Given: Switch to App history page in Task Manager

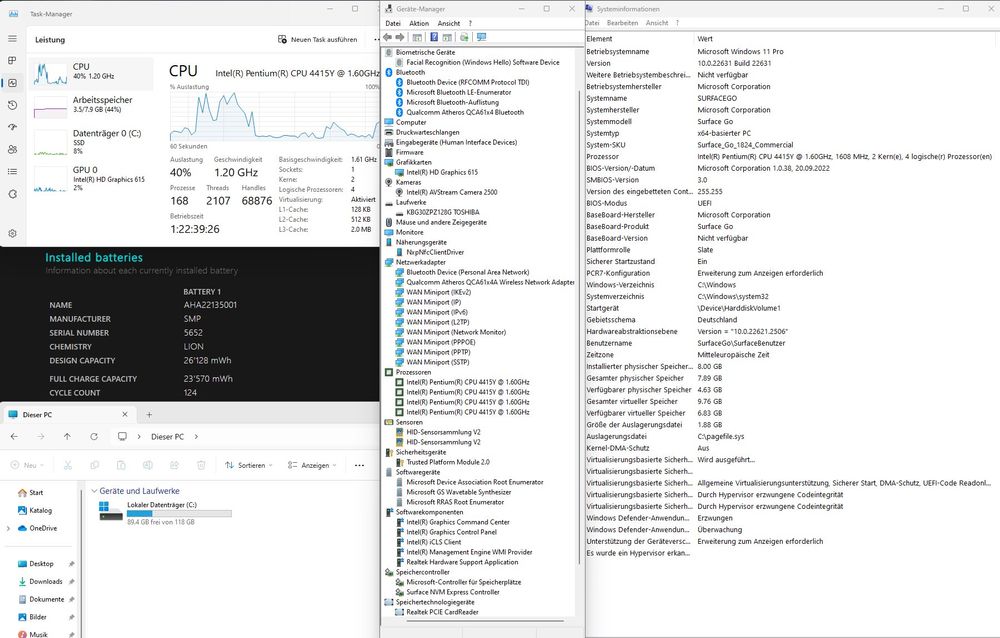Looking at the screenshot, I should (x=12, y=105).
